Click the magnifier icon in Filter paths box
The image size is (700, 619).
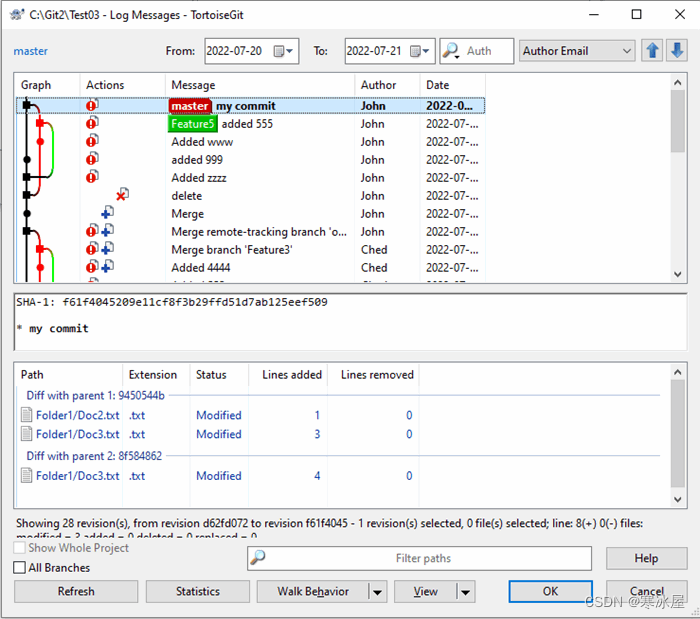pos(258,558)
